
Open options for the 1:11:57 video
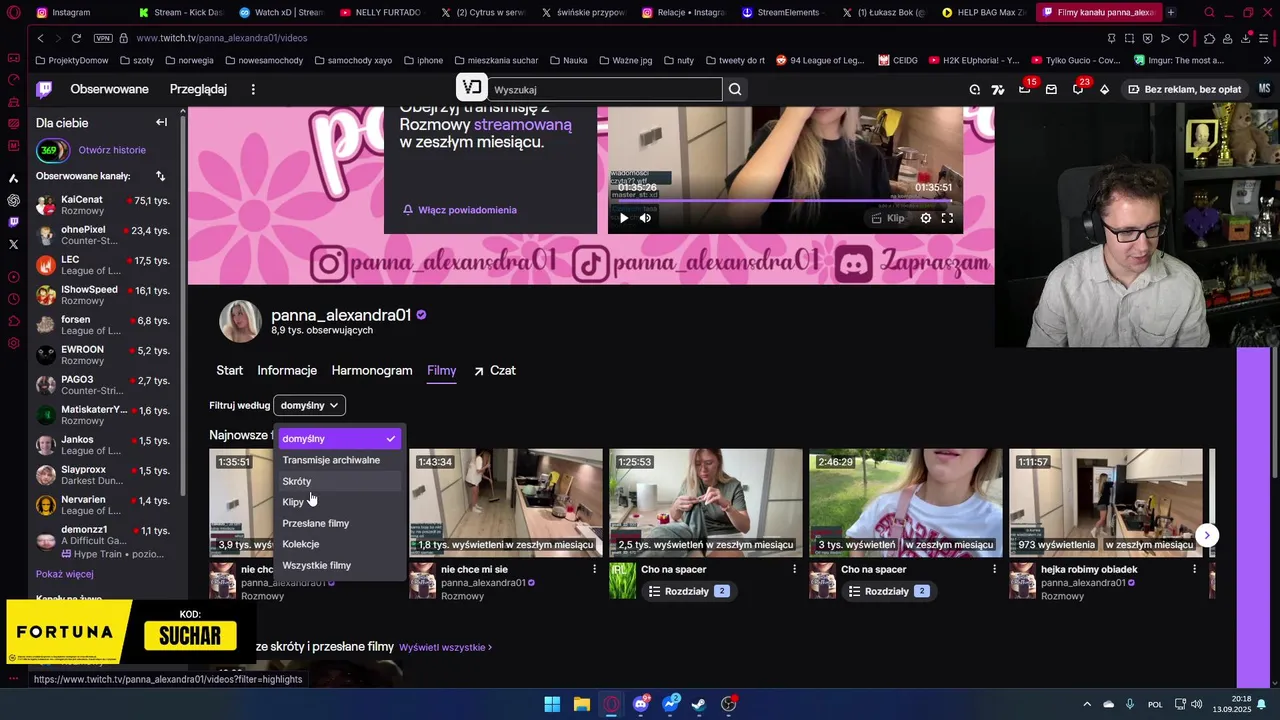click(x=1194, y=569)
